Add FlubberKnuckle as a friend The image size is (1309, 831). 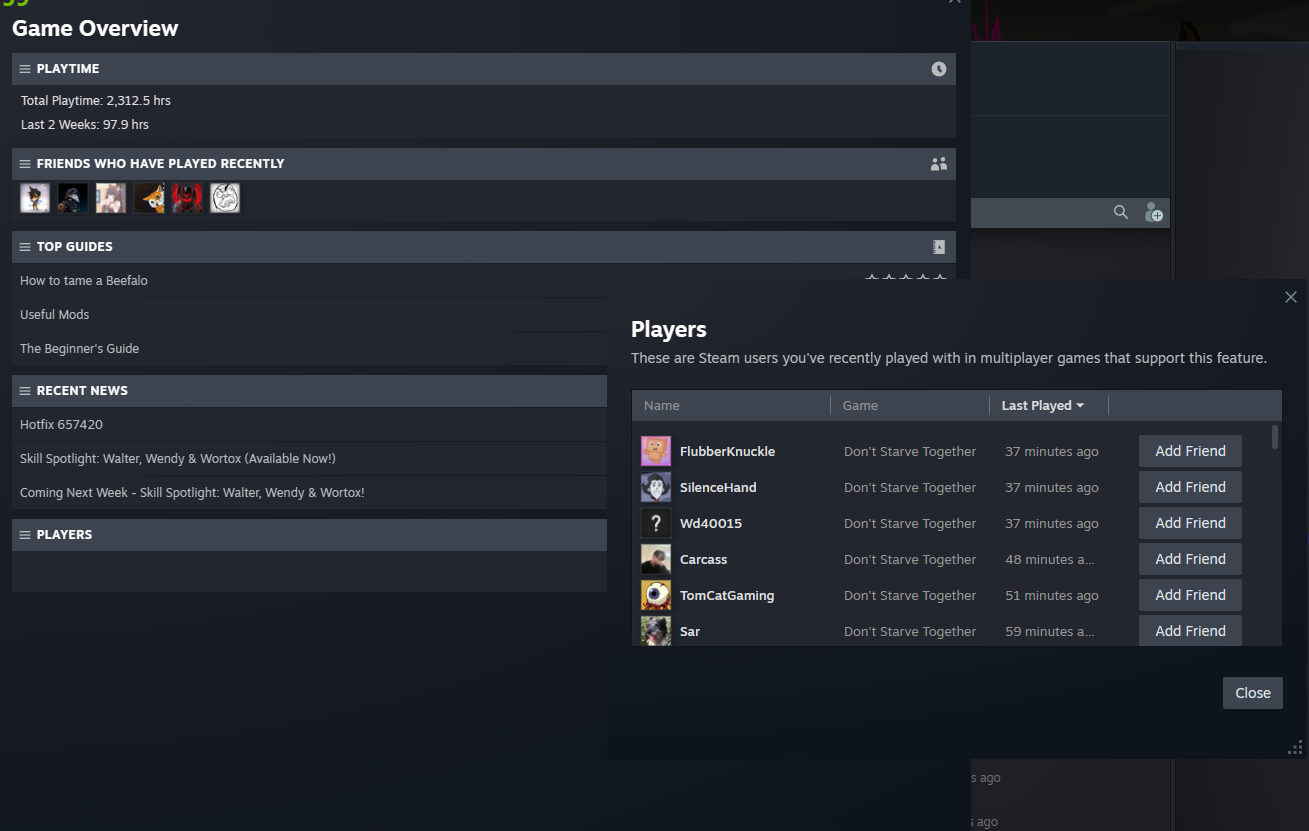1190,451
